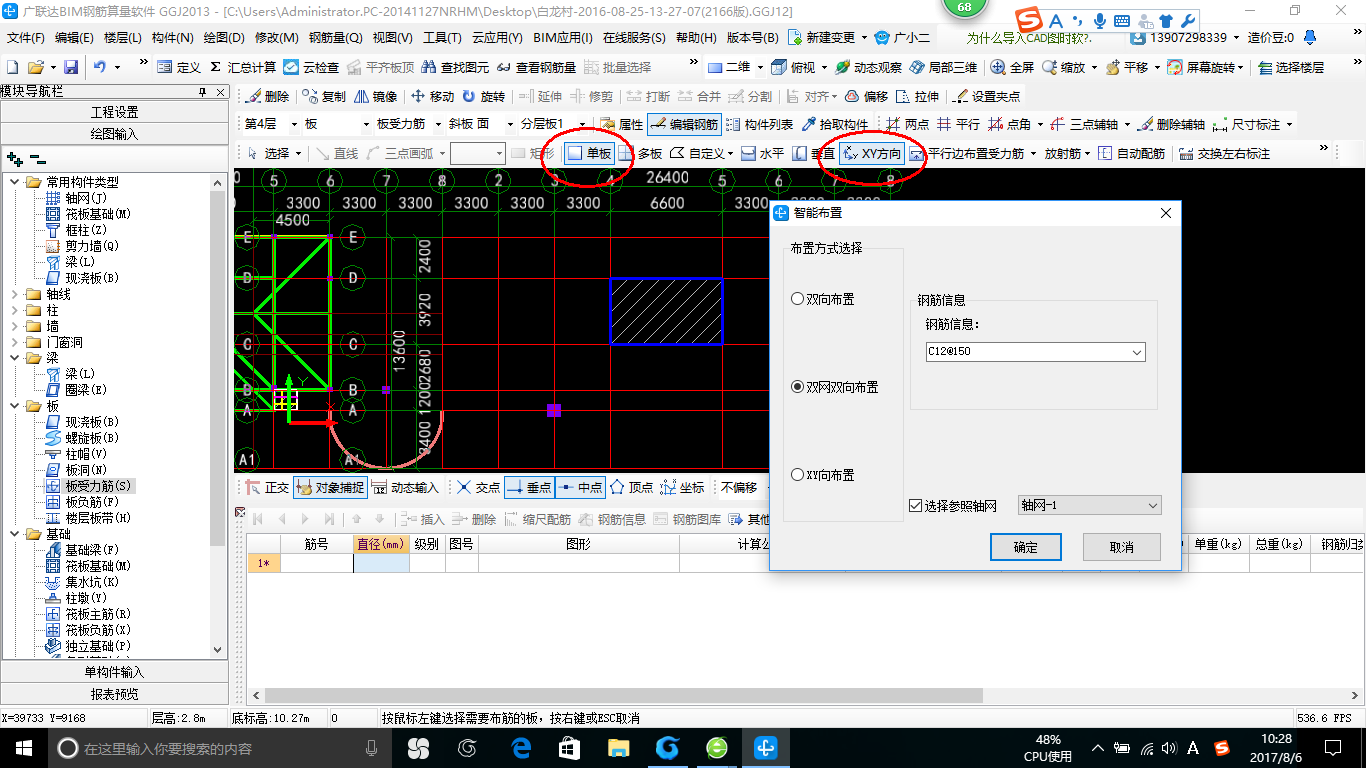1366x768 pixels.
Task: Open 工具(T) menu
Action: pos(442,38)
